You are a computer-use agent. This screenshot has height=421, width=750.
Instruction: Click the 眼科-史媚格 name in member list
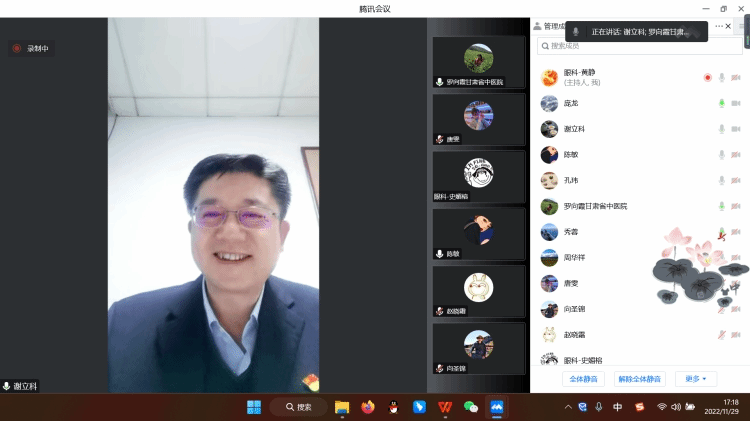pos(583,361)
